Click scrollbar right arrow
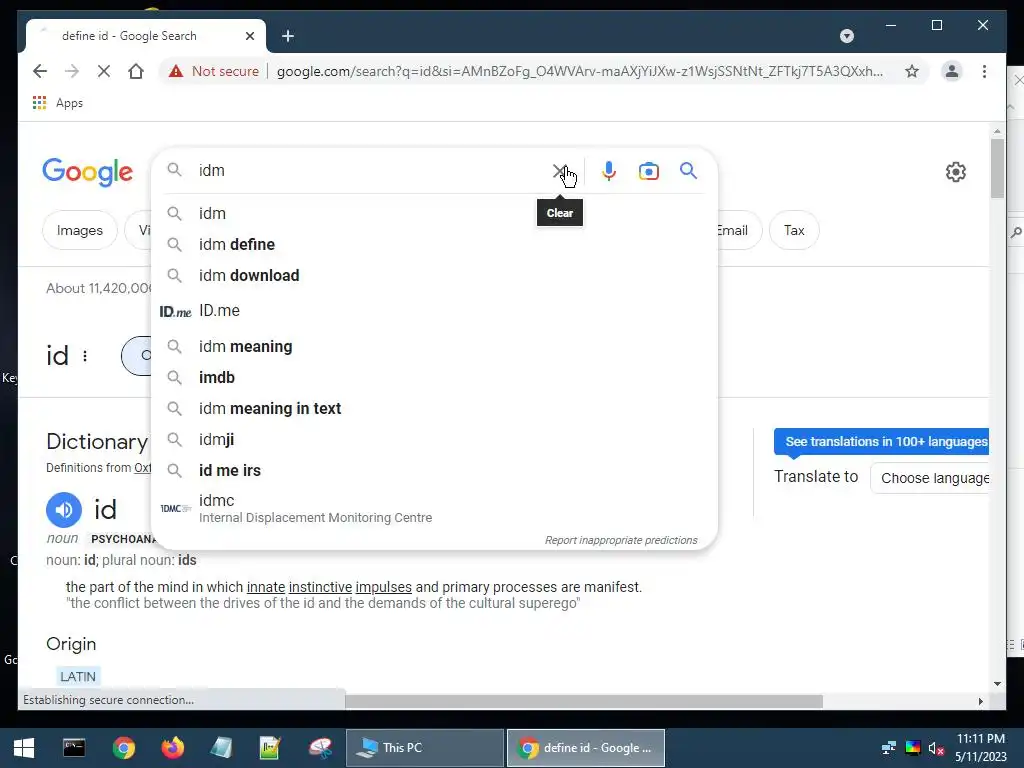Image resolution: width=1024 pixels, height=768 pixels. [980, 701]
